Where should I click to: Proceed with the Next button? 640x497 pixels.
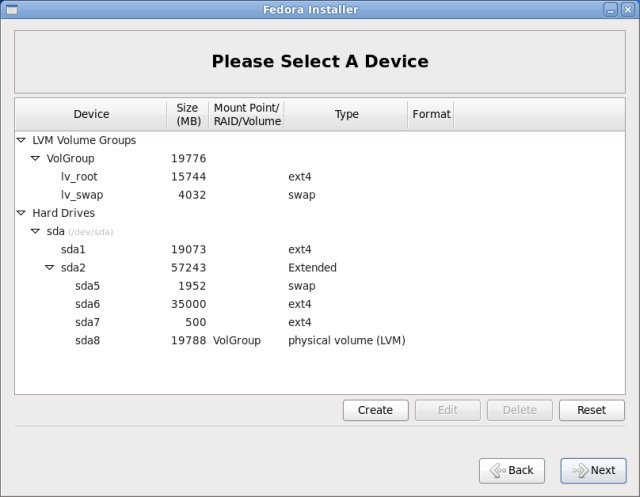tap(593, 470)
